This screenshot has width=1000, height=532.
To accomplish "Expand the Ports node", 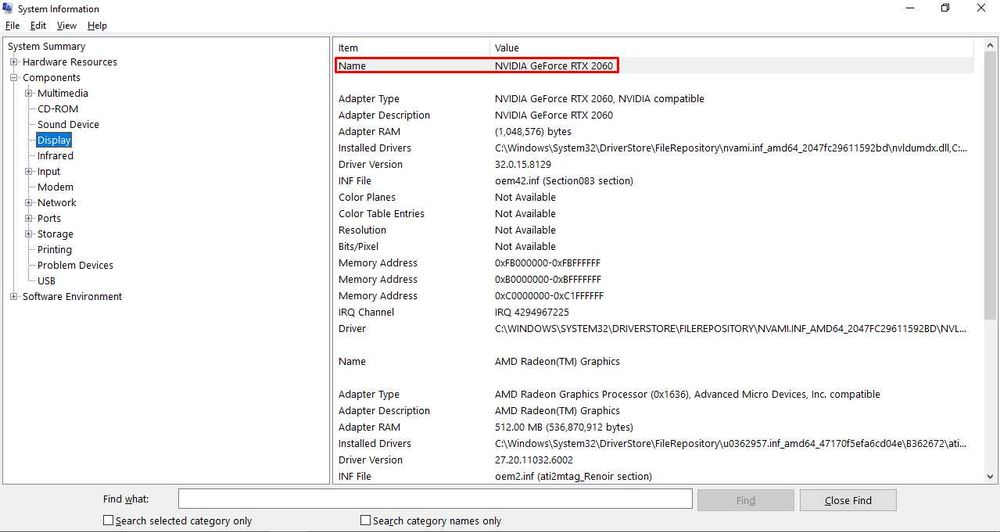I will pyautogui.click(x=28, y=218).
